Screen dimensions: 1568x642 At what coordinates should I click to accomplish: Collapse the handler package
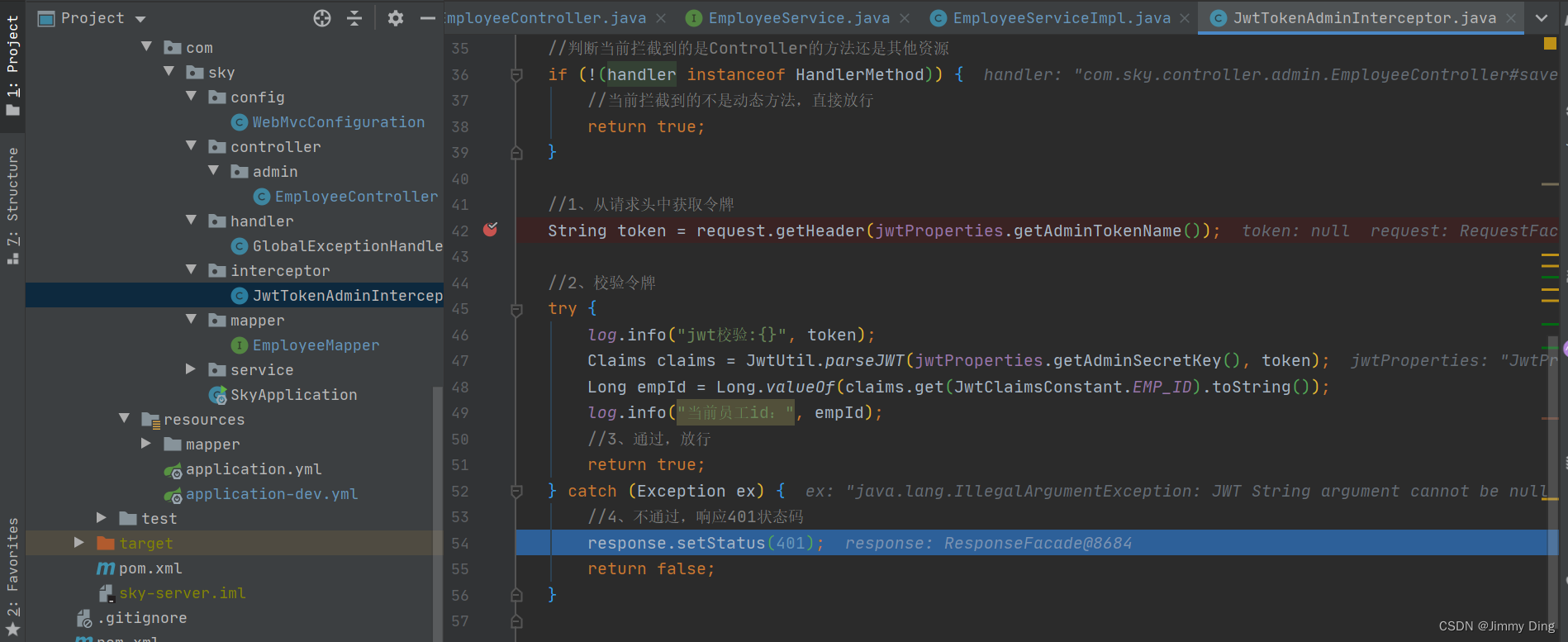coord(191,221)
